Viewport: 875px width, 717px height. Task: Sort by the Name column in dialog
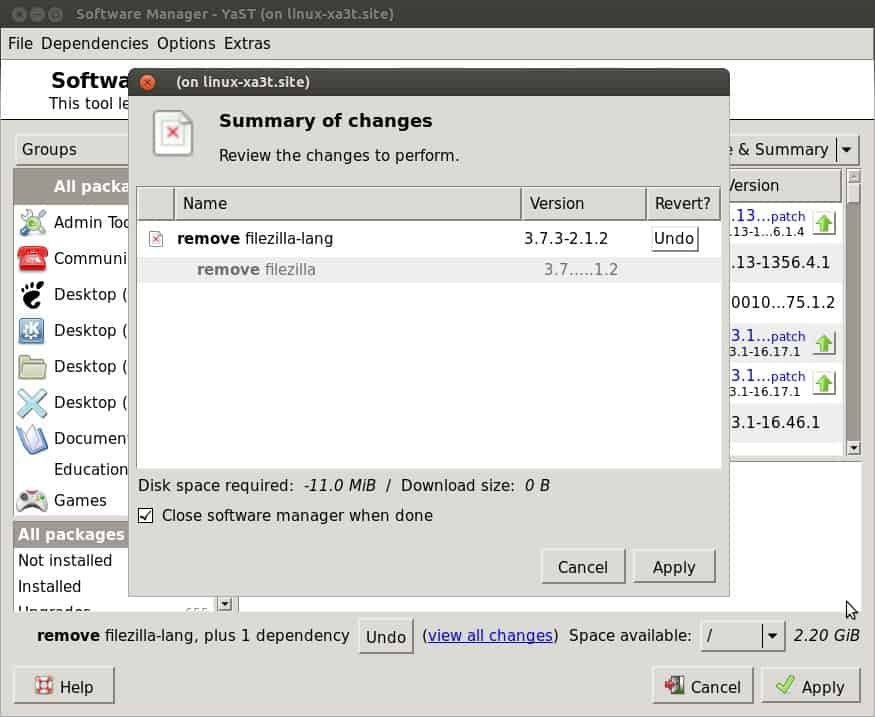(x=347, y=204)
